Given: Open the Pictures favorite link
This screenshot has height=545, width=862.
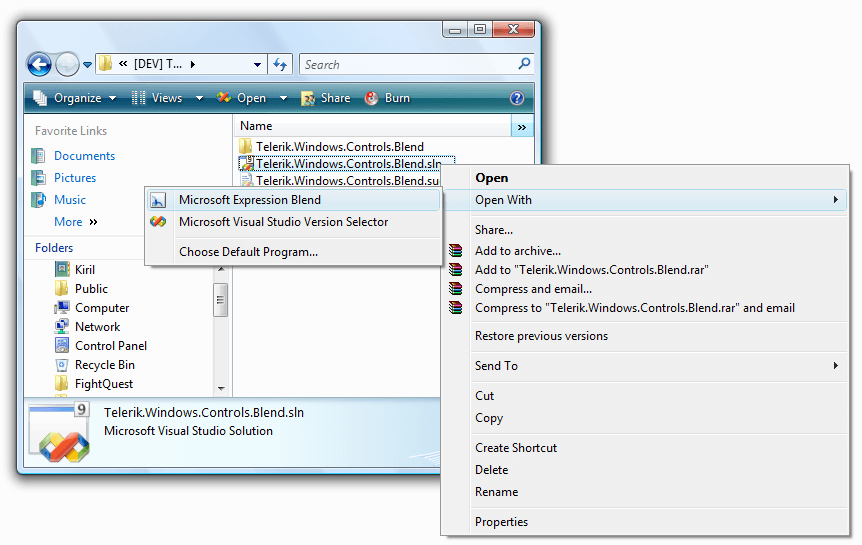Looking at the screenshot, I should [75, 178].
